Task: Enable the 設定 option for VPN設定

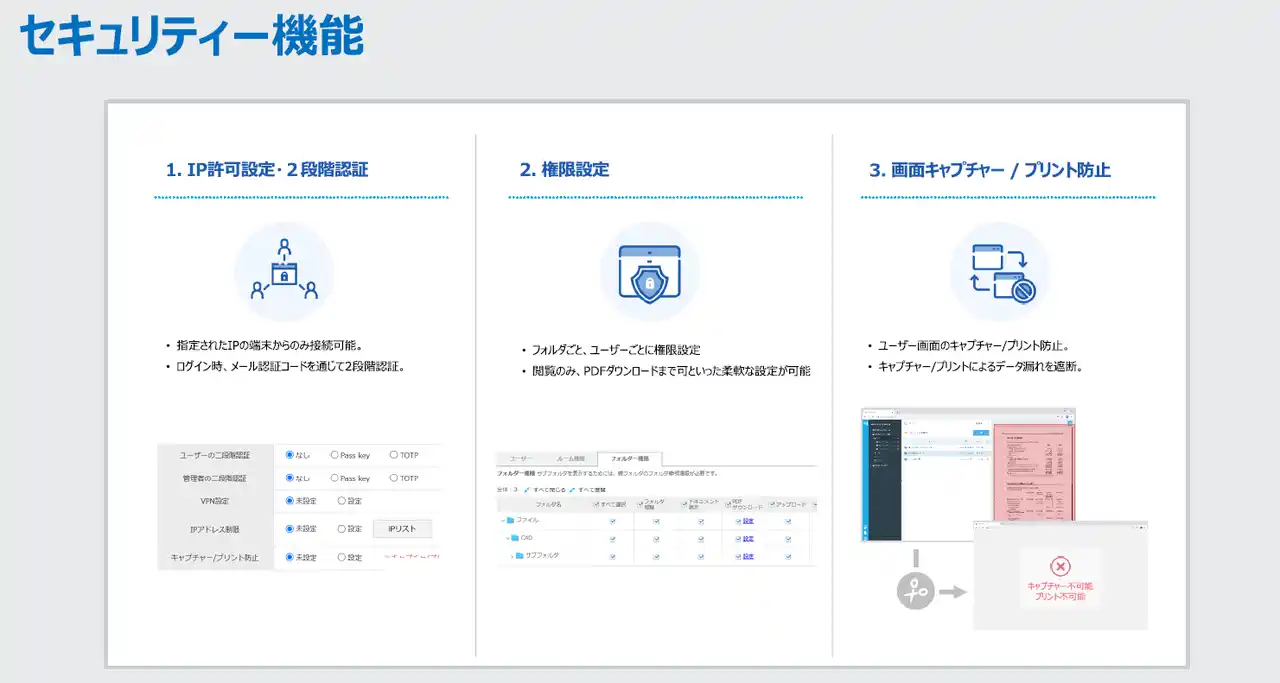Action: pyautogui.click(x=342, y=501)
